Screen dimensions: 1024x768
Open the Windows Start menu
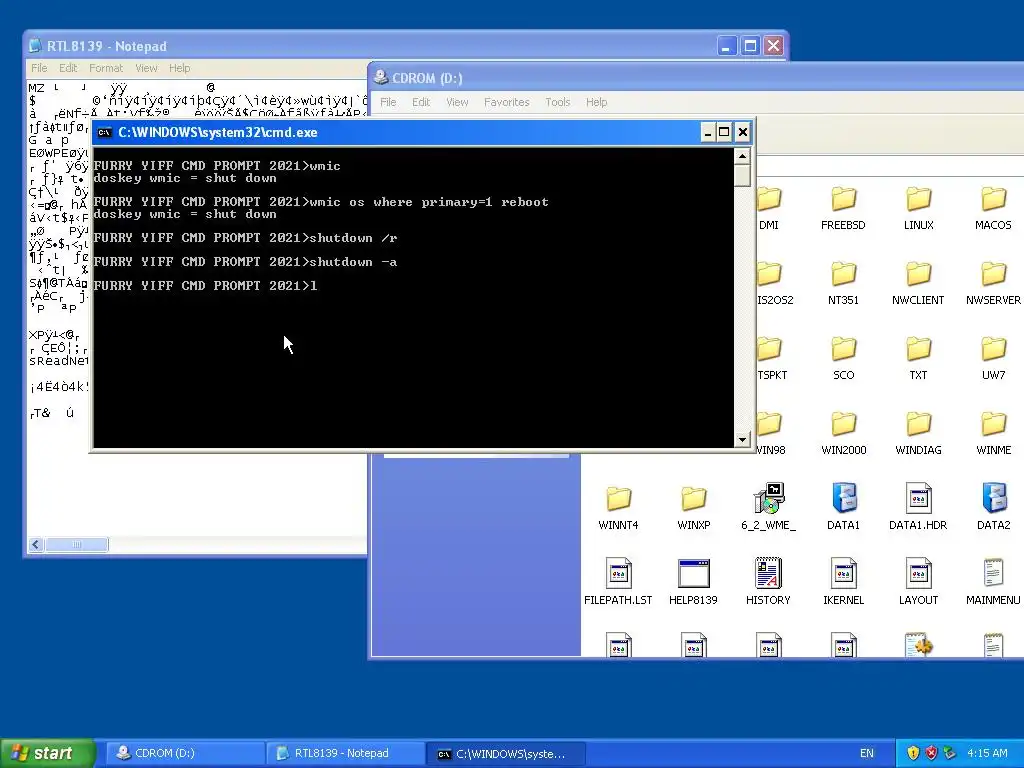coord(47,753)
